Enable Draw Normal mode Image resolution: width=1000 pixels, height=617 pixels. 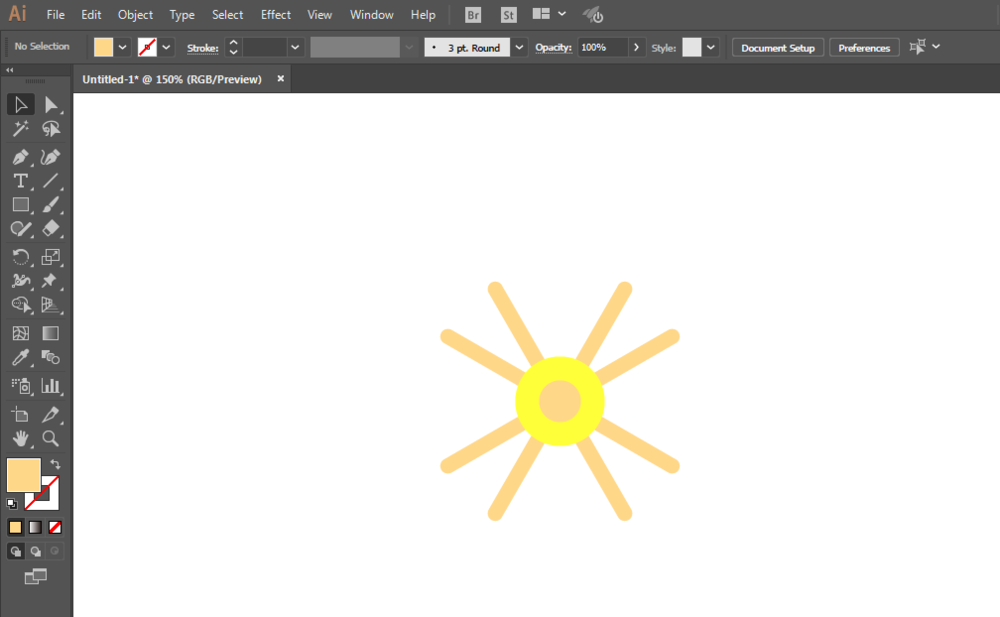[15, 551]
